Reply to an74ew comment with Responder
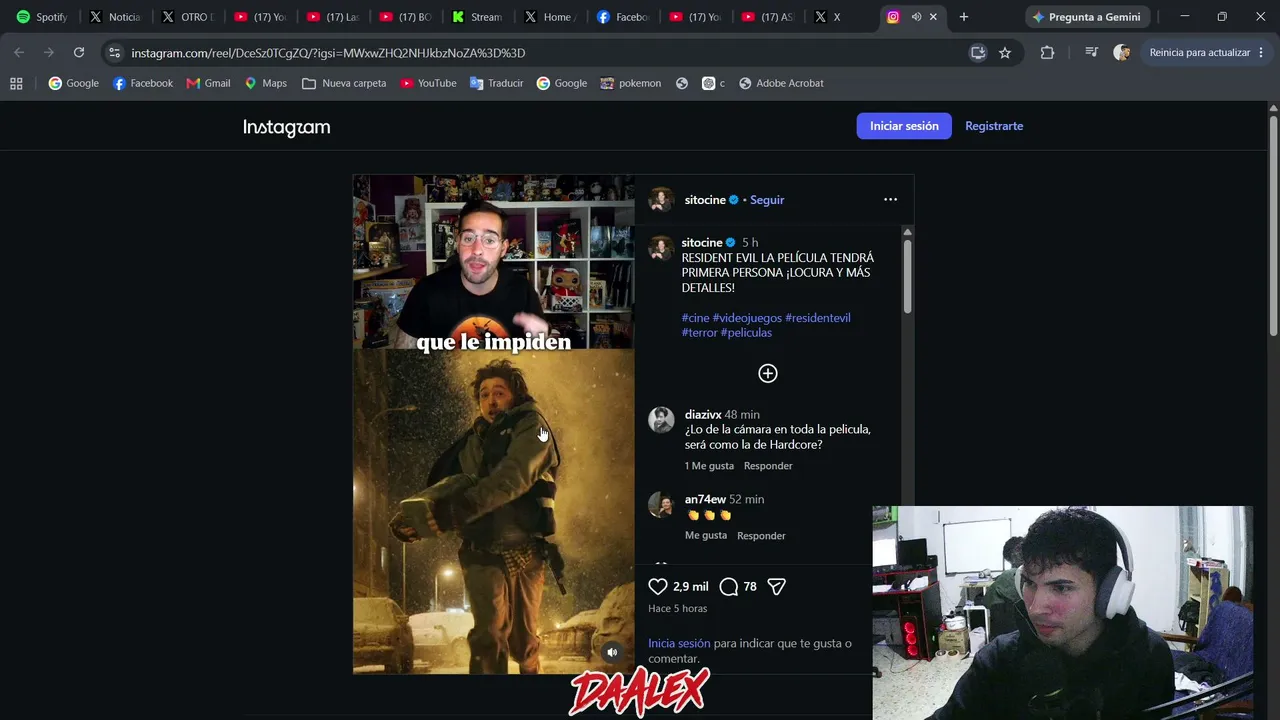 [761, 536]
